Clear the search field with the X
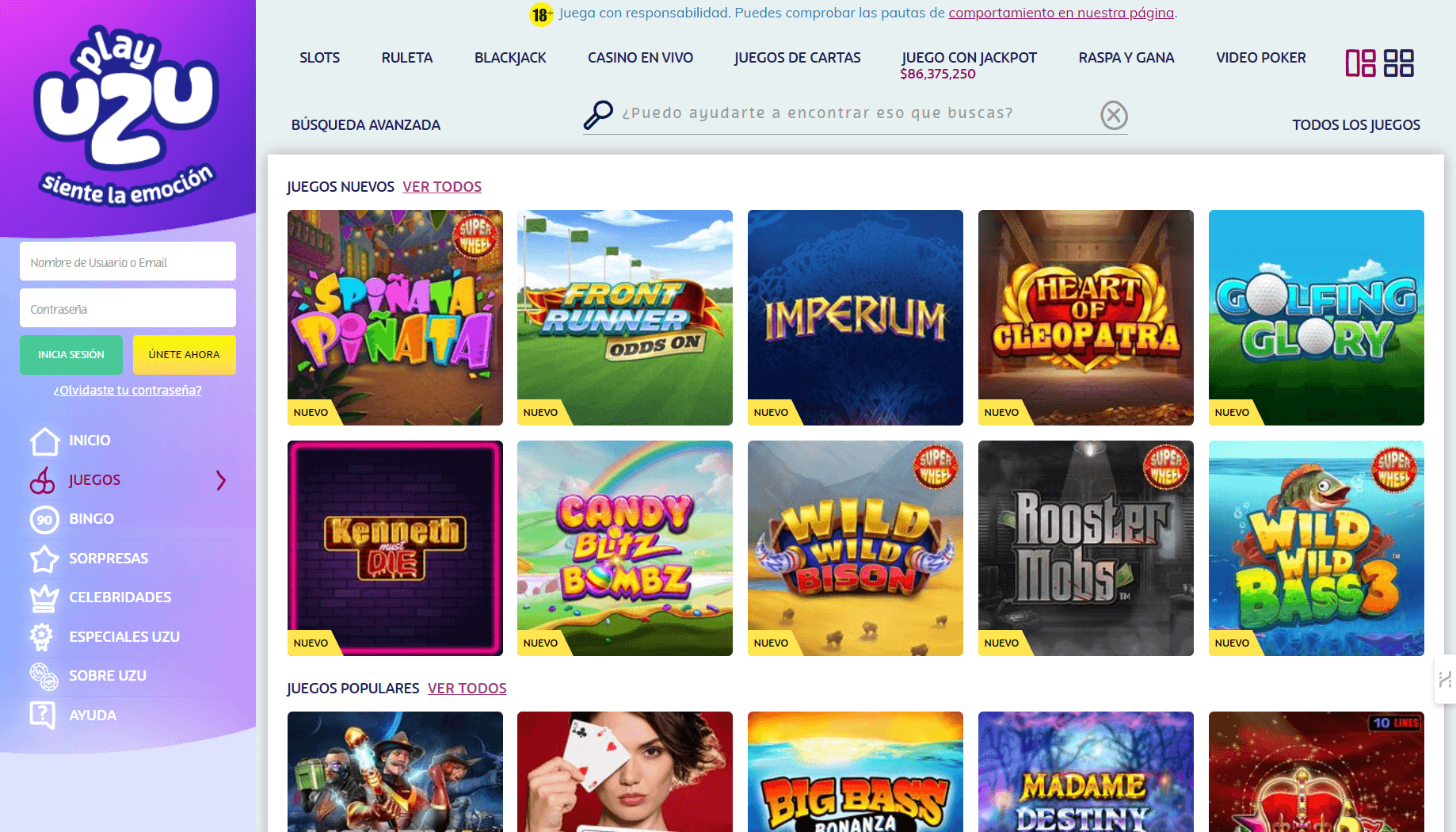 coord(1114,116)
